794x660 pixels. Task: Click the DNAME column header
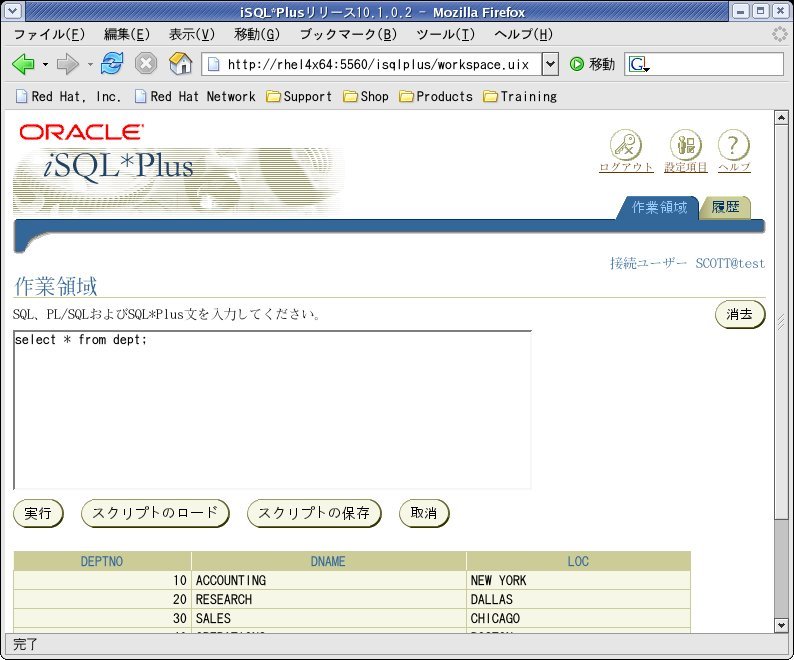point(328,561)
